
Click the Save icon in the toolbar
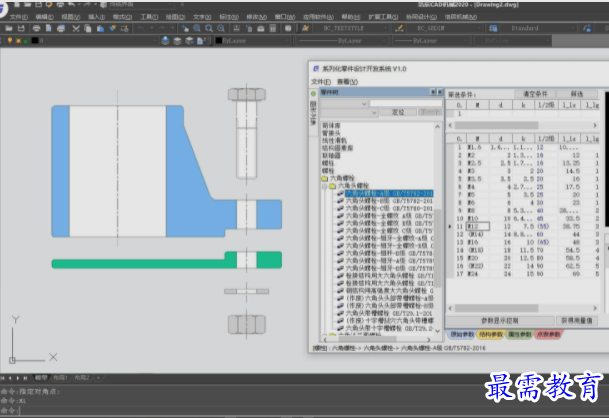[x=21, y=28]
